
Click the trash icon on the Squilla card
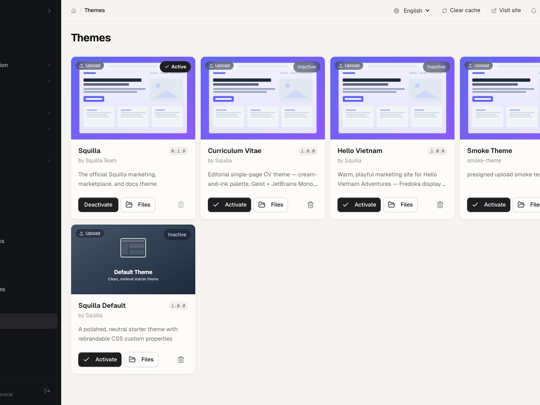tap(181, 205)
